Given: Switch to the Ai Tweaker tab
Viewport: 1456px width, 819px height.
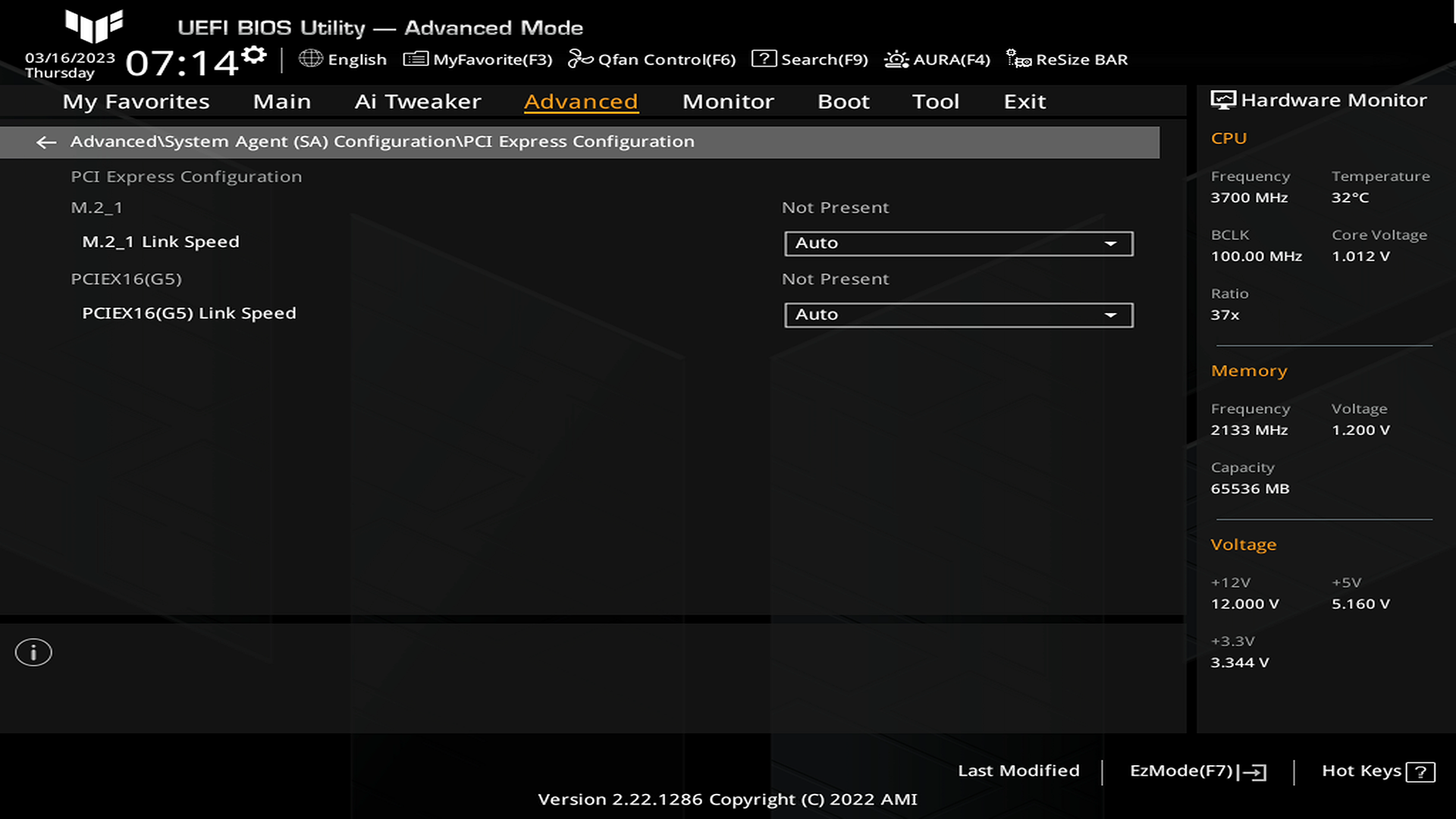Looking at the screenshot, I should pos(417,102).
